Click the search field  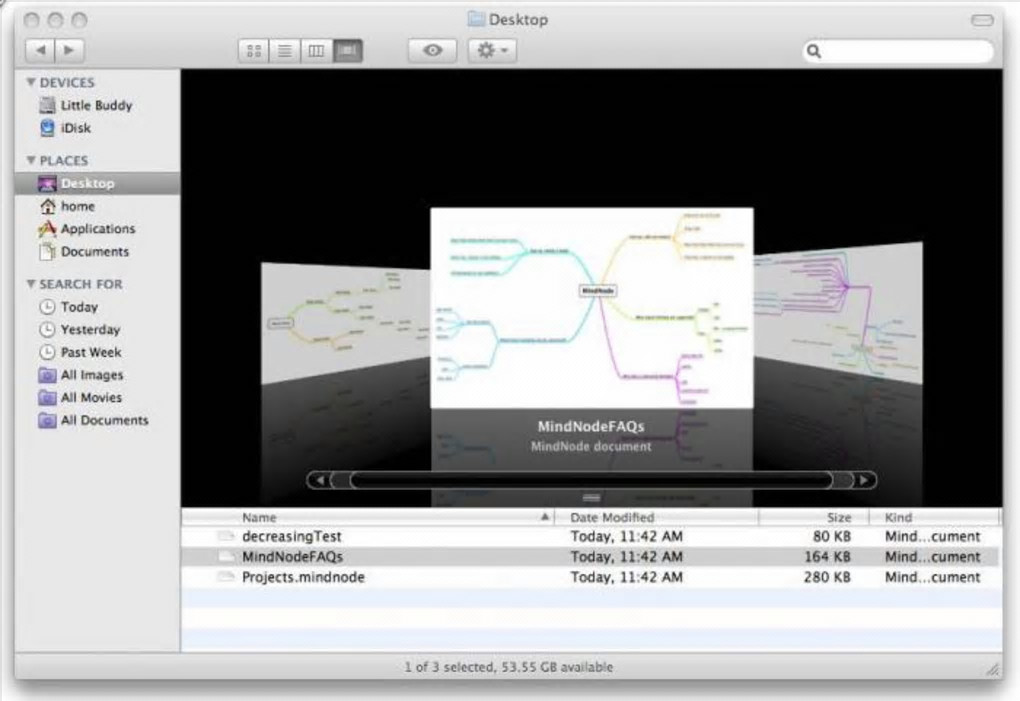(x=898, y=51)
